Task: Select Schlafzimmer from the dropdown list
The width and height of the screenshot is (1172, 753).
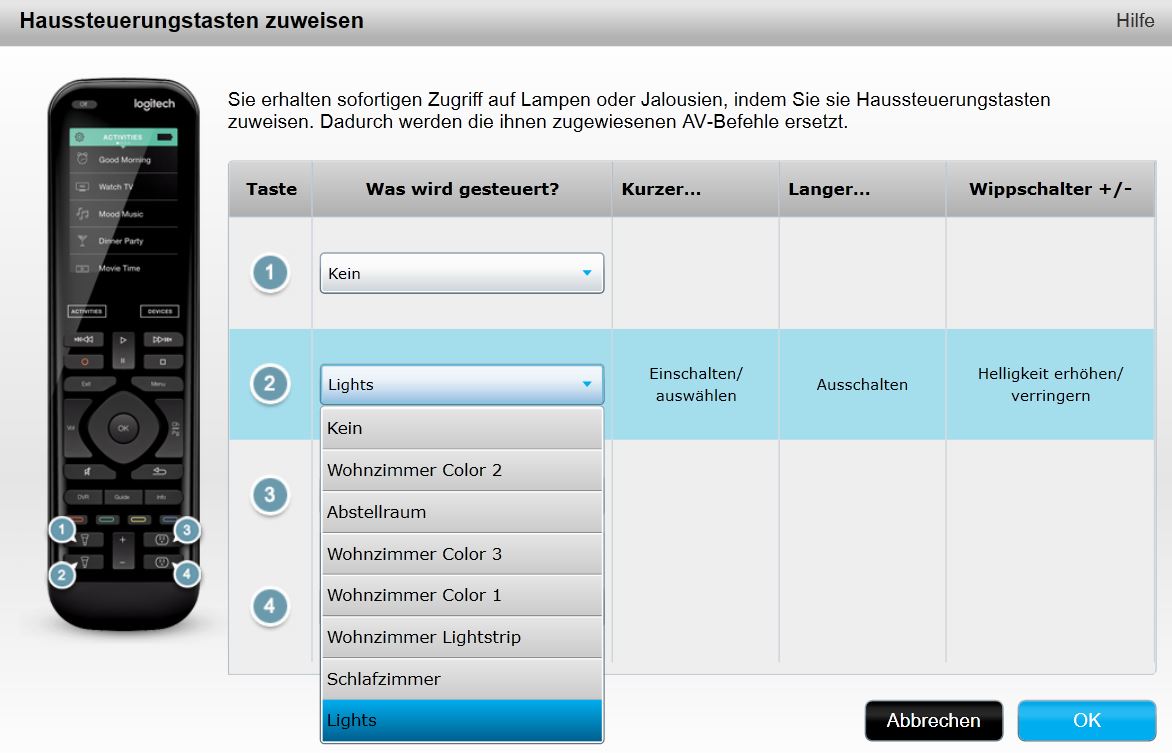Action: pos(462,679)
